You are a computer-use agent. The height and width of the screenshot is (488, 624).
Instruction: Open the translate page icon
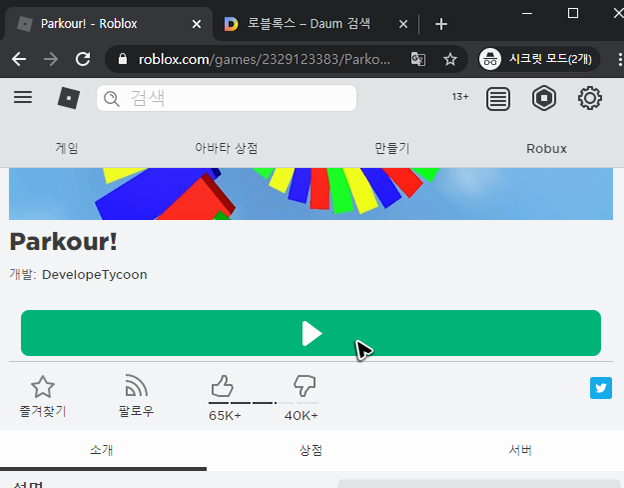418,59
